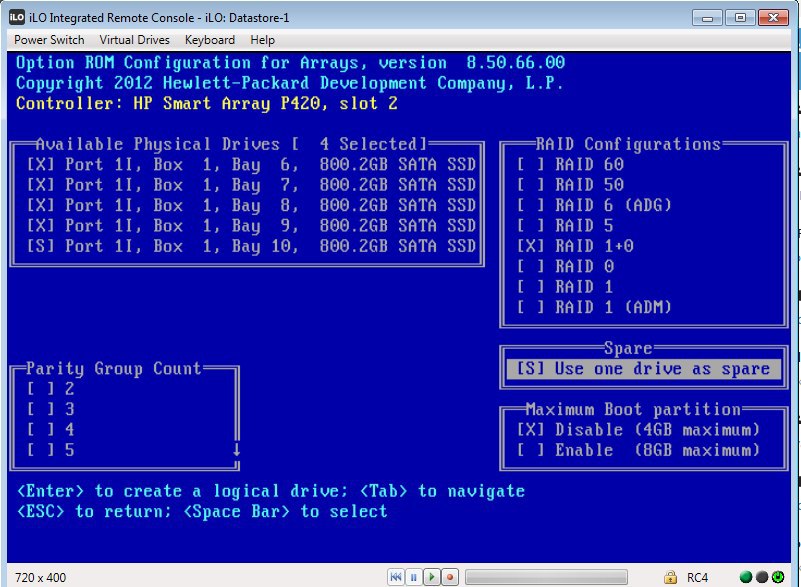Toggle Use one drive as spare

tap(644, 369)
